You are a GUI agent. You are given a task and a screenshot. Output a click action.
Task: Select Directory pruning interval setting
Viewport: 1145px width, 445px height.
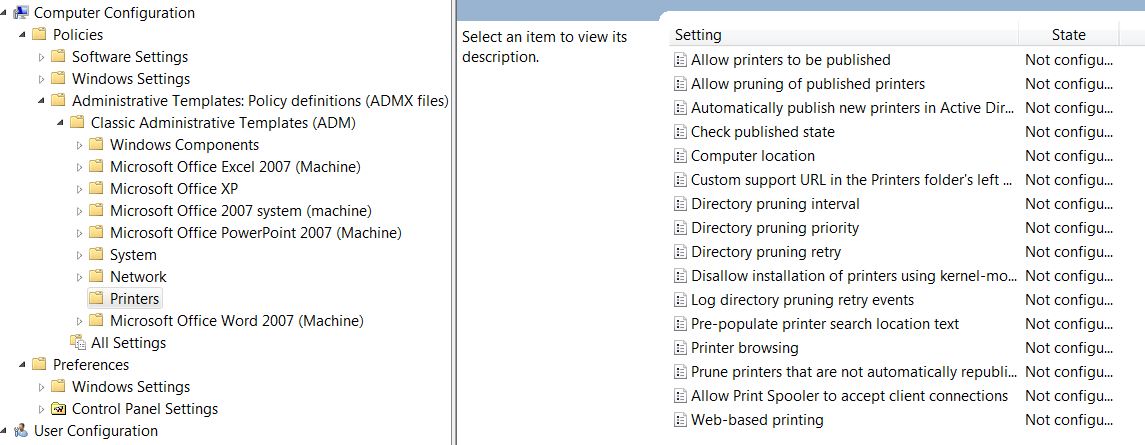pos(776,204)
